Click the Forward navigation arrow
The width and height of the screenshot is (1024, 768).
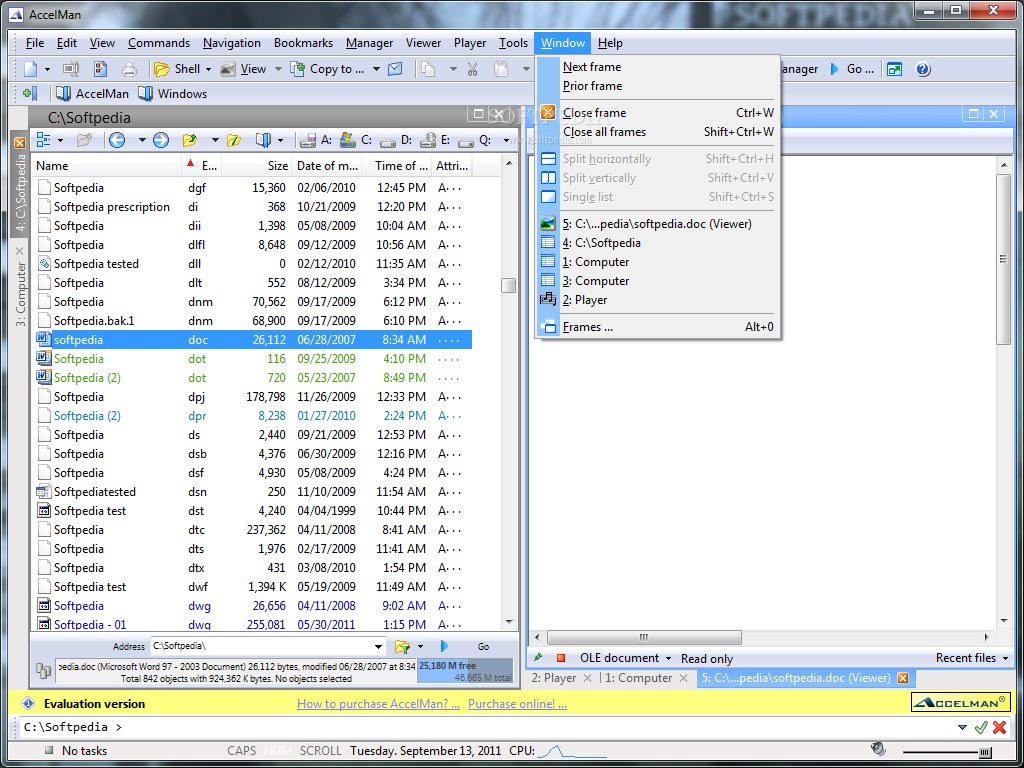click(161, 140)
